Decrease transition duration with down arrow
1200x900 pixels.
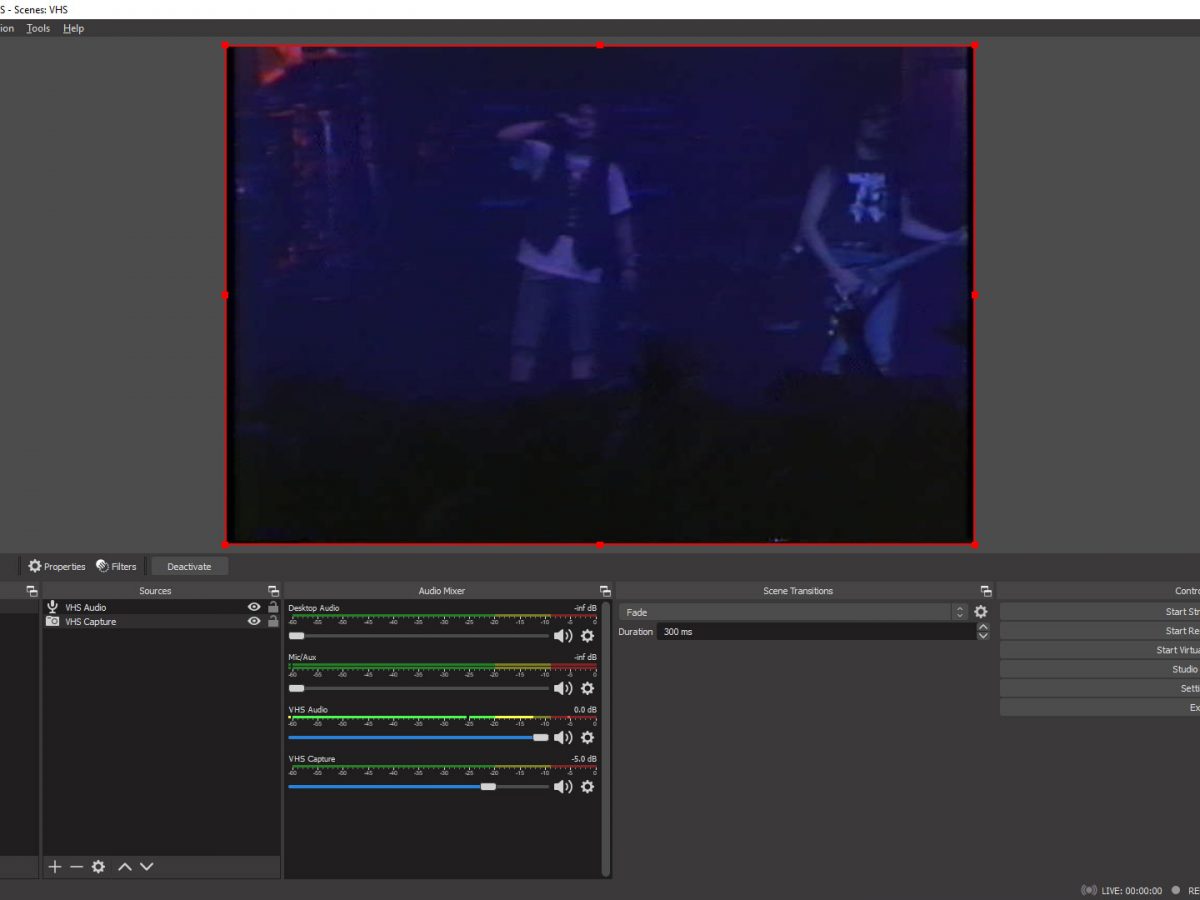coord(983,636)
